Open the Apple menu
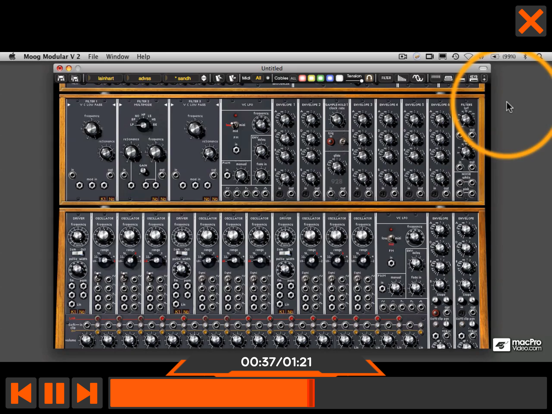The height and width of the screenshot is (414, 552). 13,56
